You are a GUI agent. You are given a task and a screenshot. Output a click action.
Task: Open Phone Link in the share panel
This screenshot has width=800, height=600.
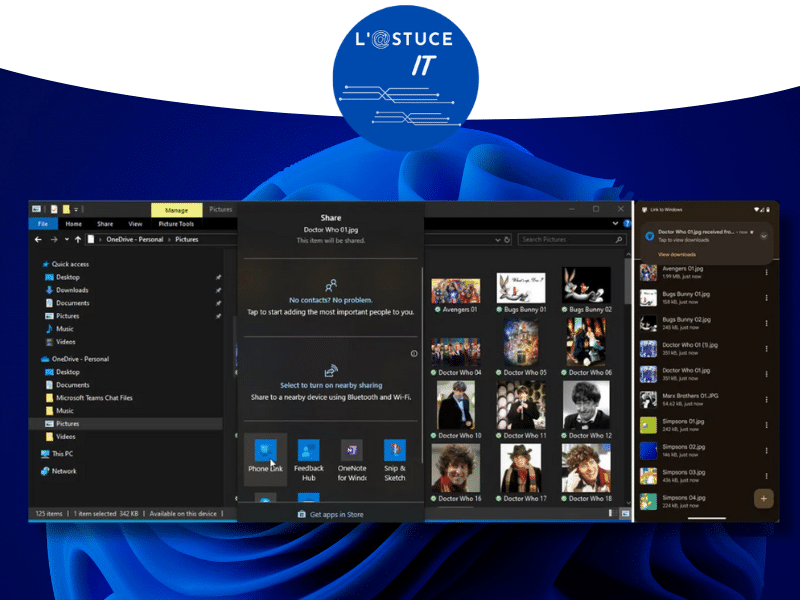point(265,459)
